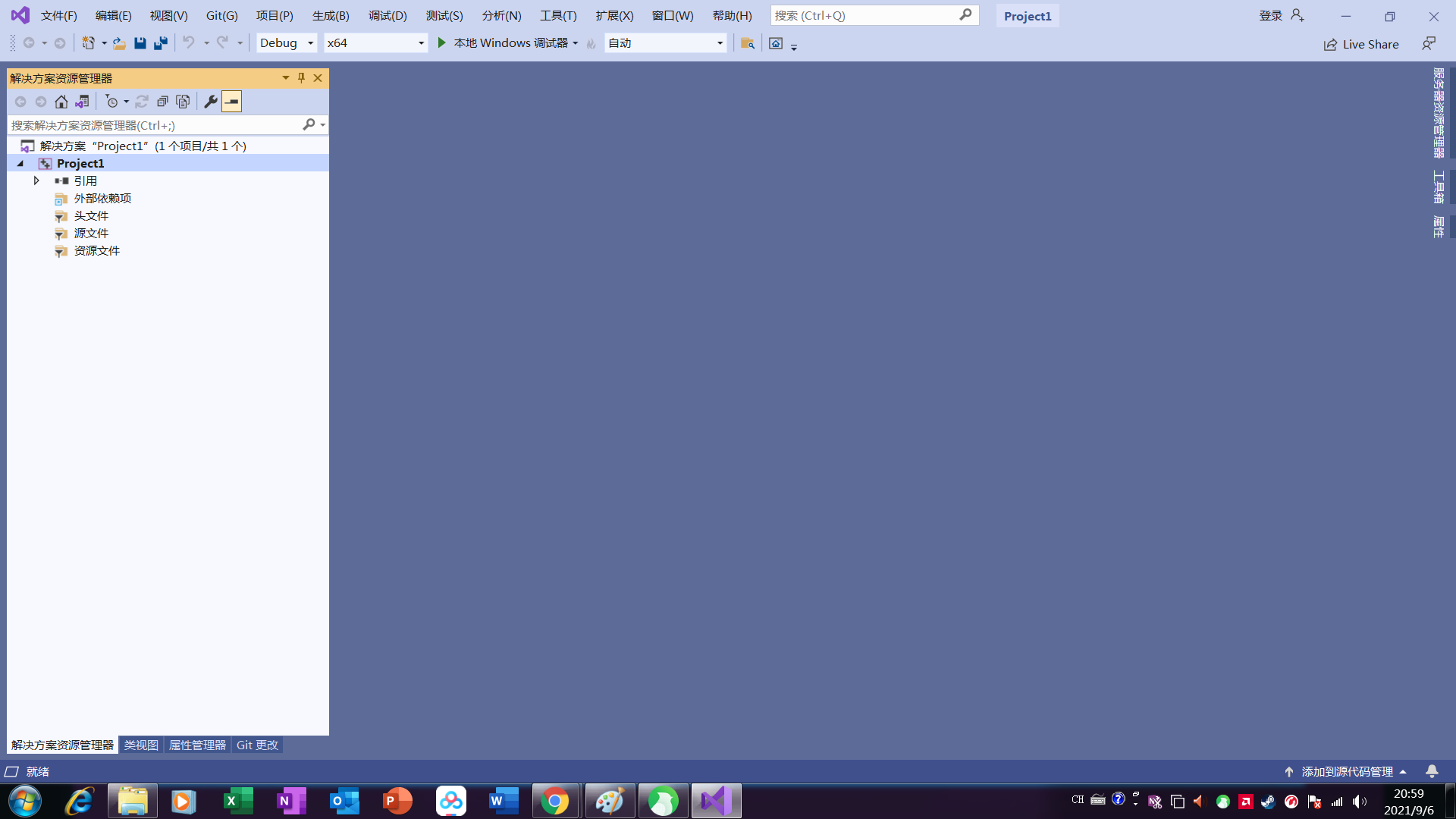Open the New Project dropdown arrow
The image size is (1456, 819).
104,43
